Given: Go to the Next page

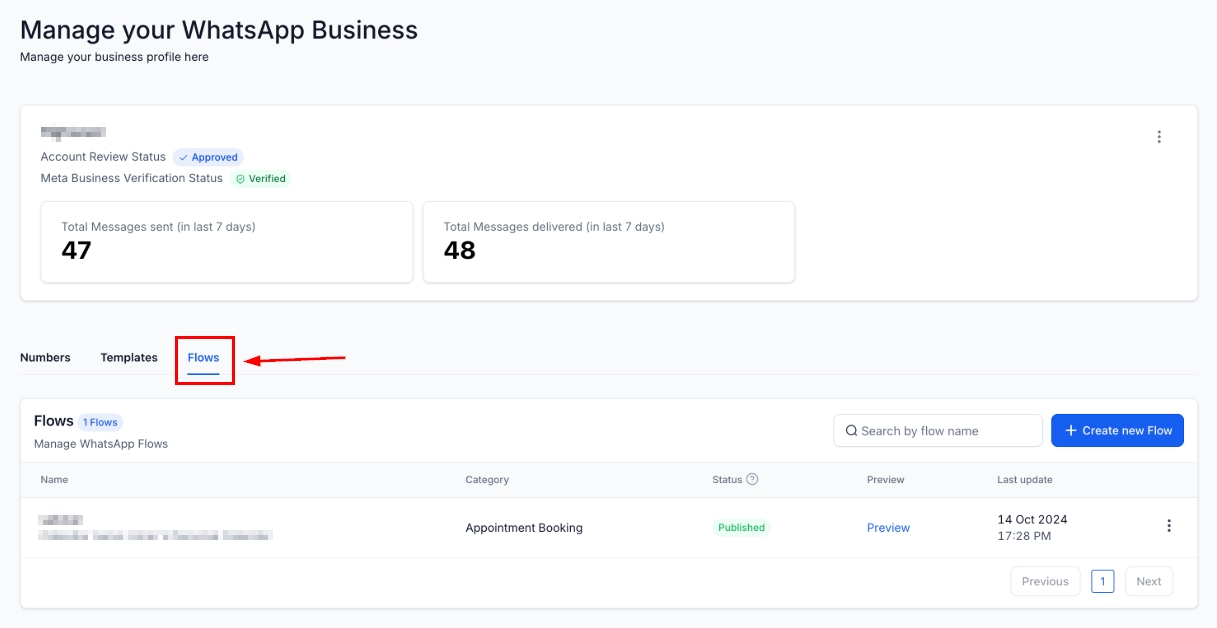Looking at the screenshot, I should (1148, 581).
